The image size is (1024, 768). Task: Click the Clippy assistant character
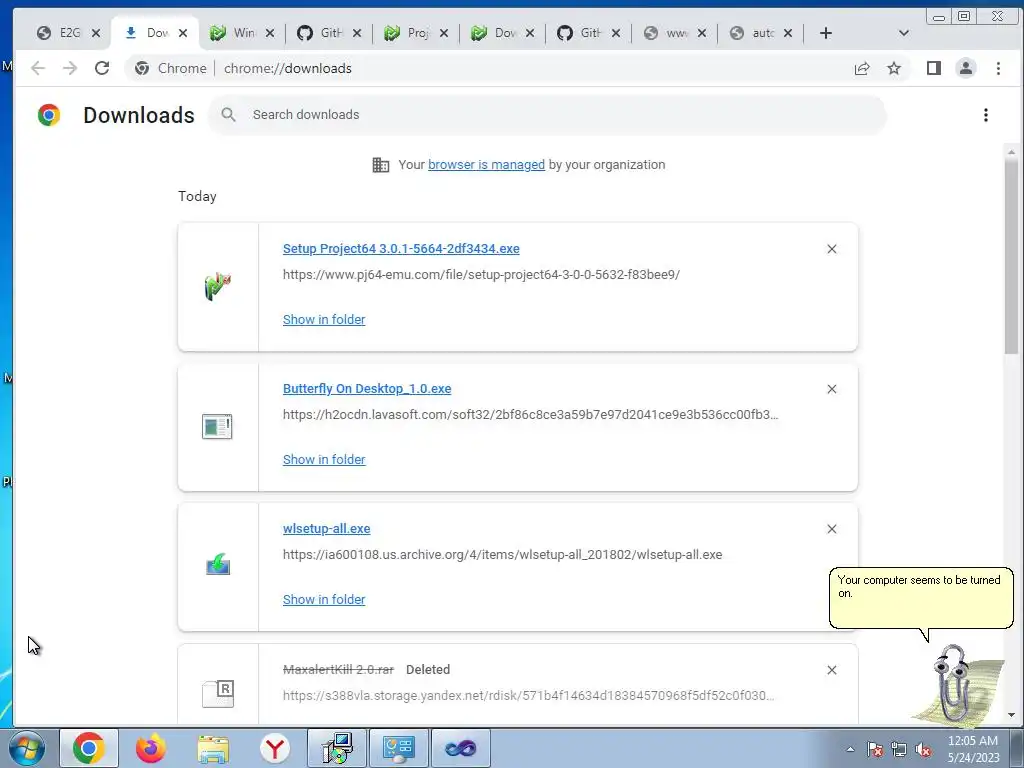959,684
